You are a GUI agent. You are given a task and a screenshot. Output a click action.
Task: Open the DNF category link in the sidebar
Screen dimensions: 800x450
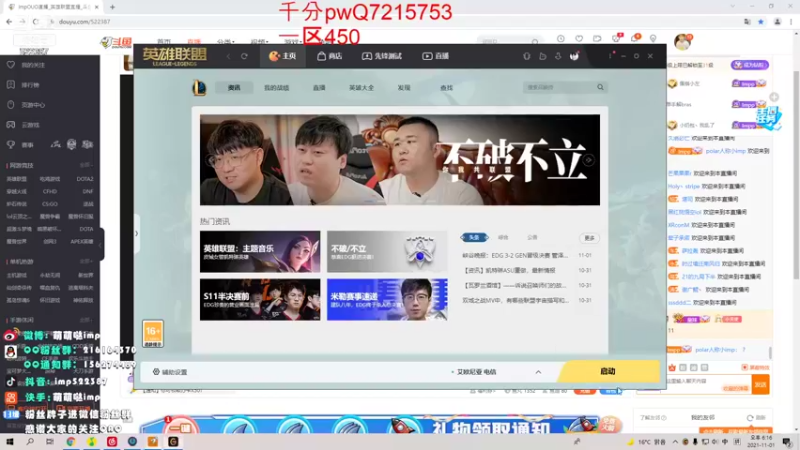click(88, 192)
